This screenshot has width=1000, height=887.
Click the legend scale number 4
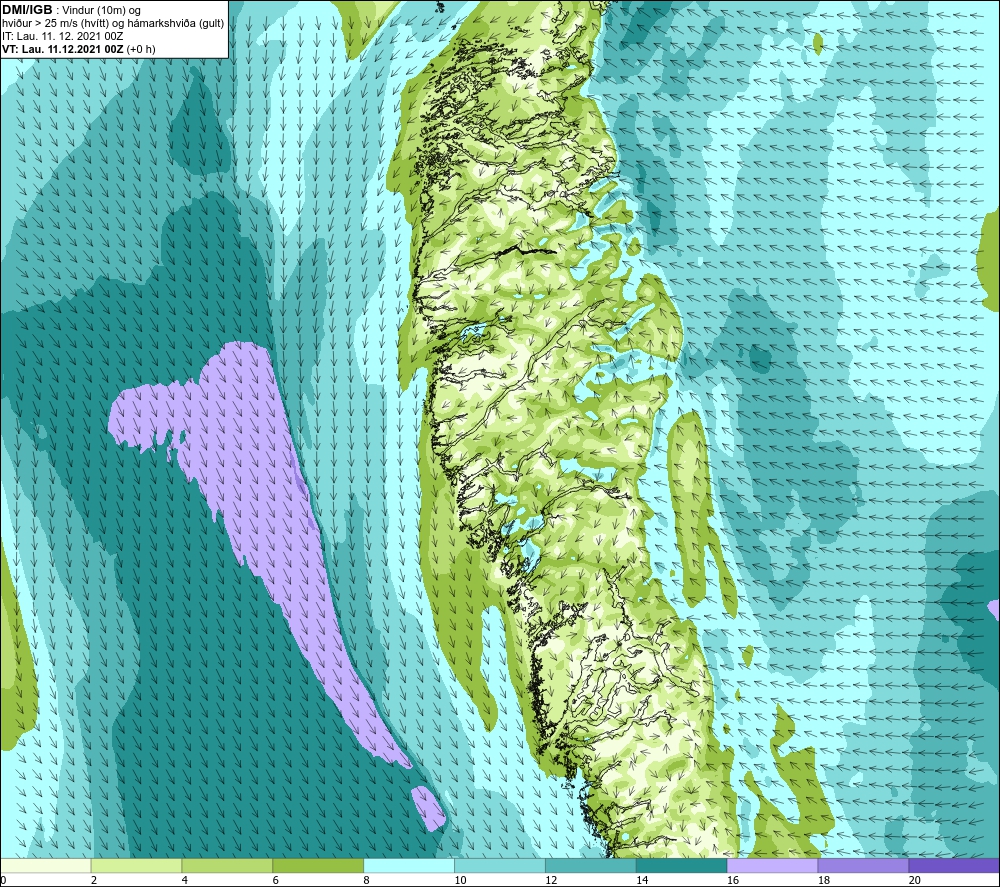pos(184,880)
